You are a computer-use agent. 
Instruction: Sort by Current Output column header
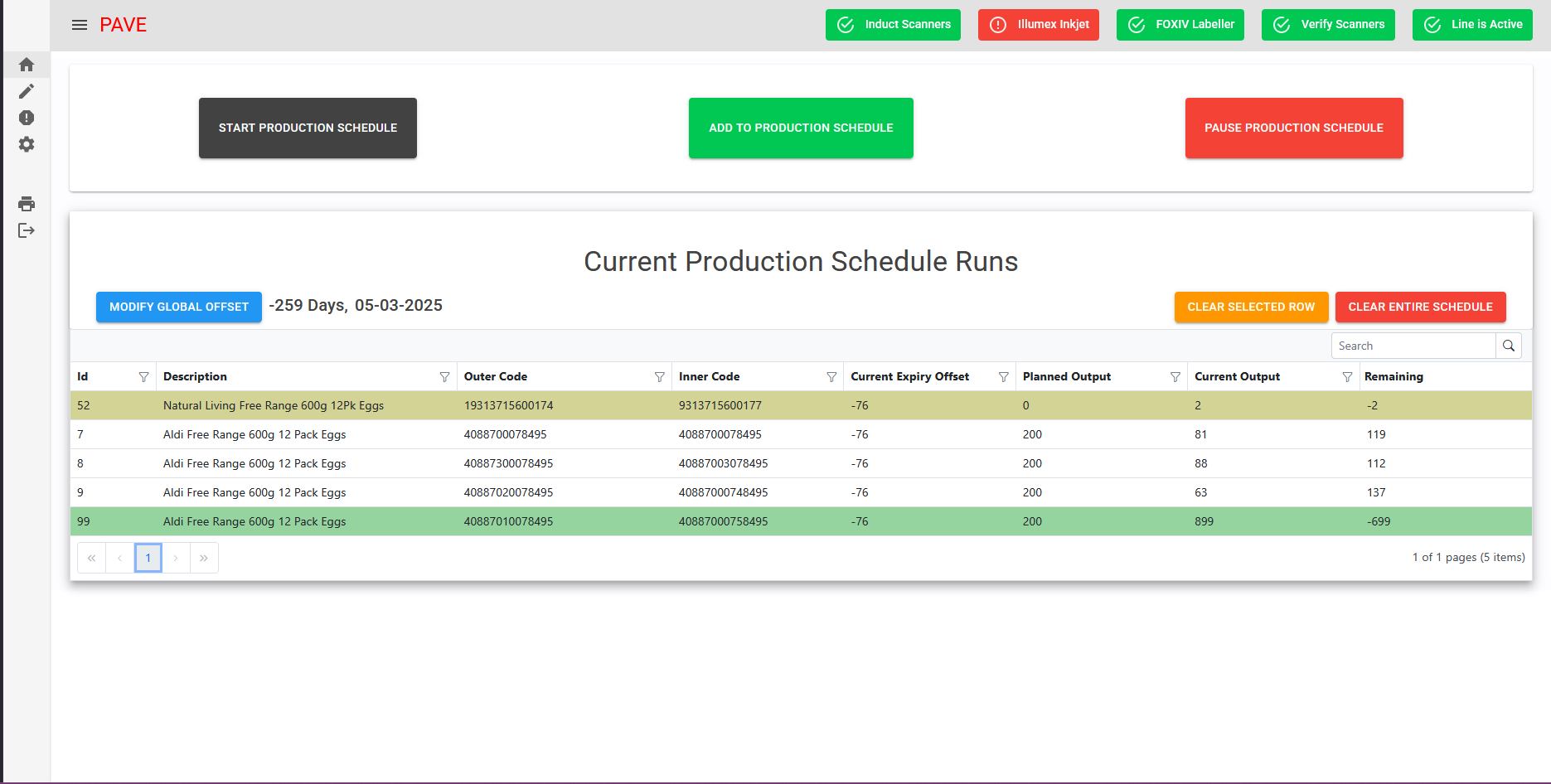(1237, 376)
